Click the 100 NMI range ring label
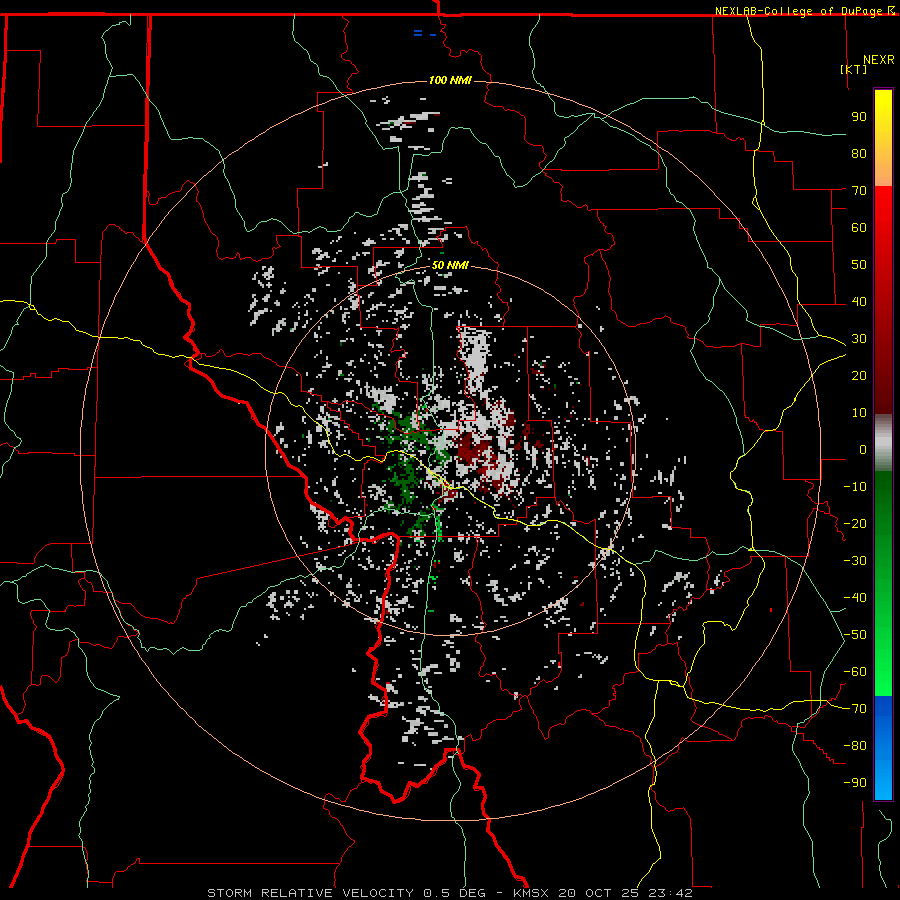The height and width of the screenshot is (900, 900). point(450,80)
